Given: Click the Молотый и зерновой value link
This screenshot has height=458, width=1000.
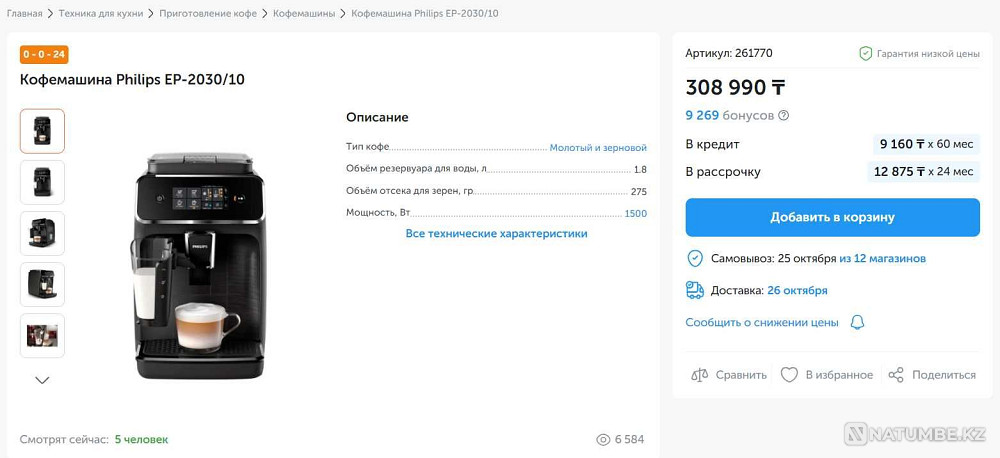Looking at the screenshot, I should click(598, 147).
